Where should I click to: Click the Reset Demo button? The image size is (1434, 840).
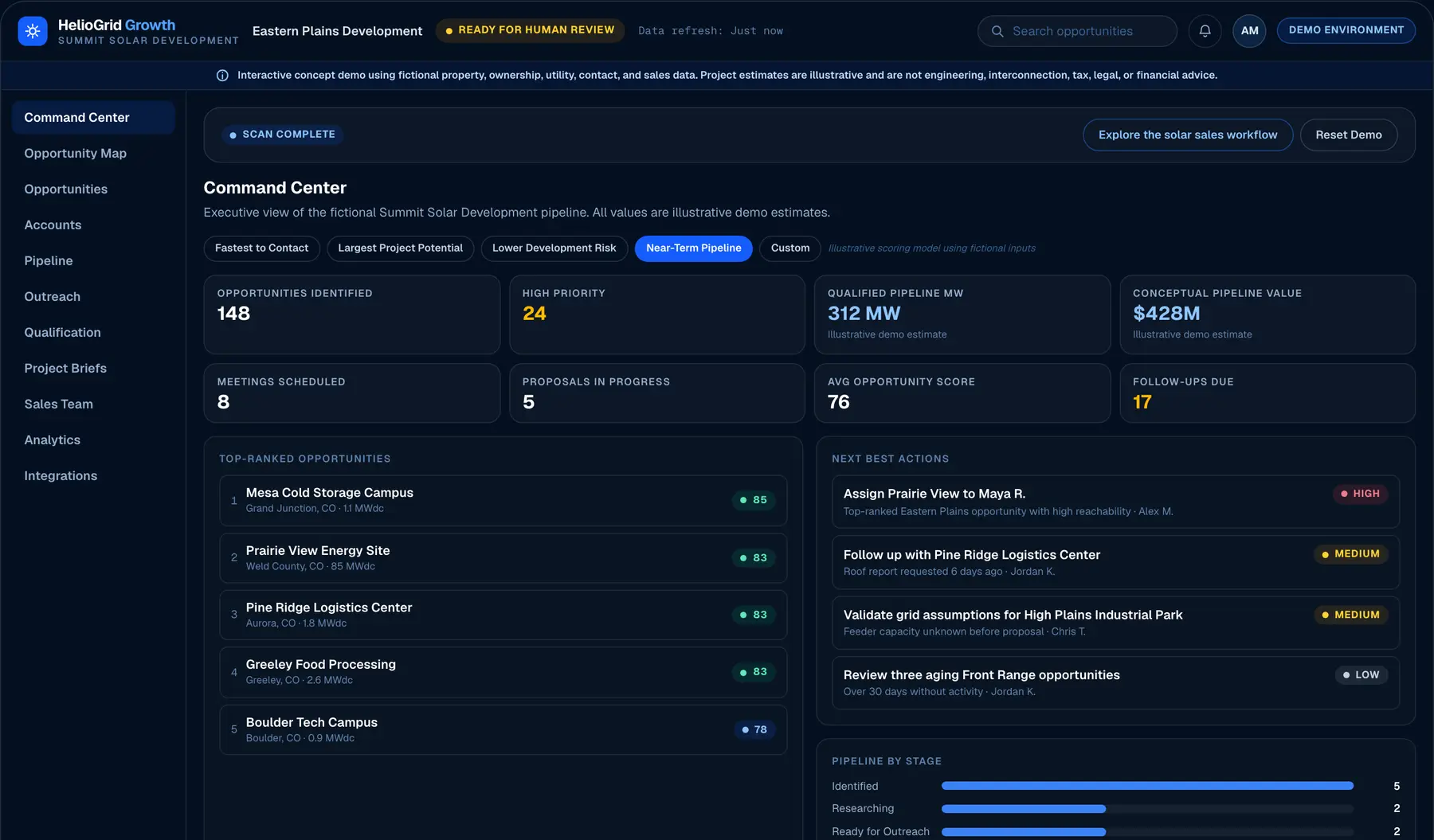tap(1348, 135)
